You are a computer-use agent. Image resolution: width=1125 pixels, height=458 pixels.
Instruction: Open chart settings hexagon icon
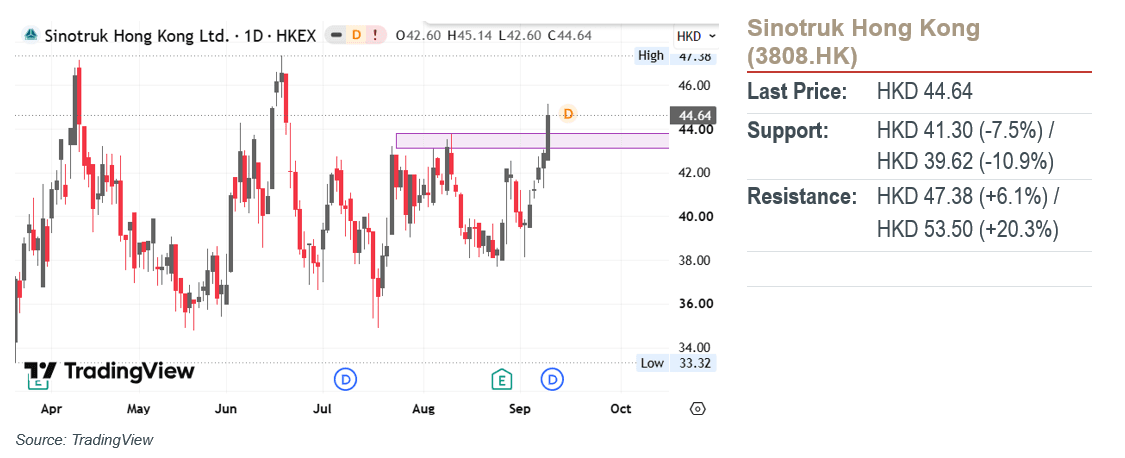pos(697,408)
